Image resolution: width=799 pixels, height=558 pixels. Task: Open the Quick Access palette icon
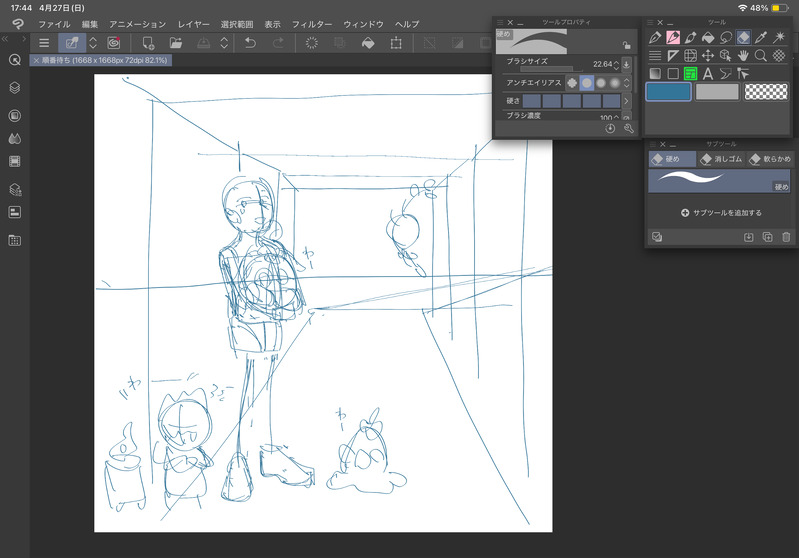click(15, 60)
